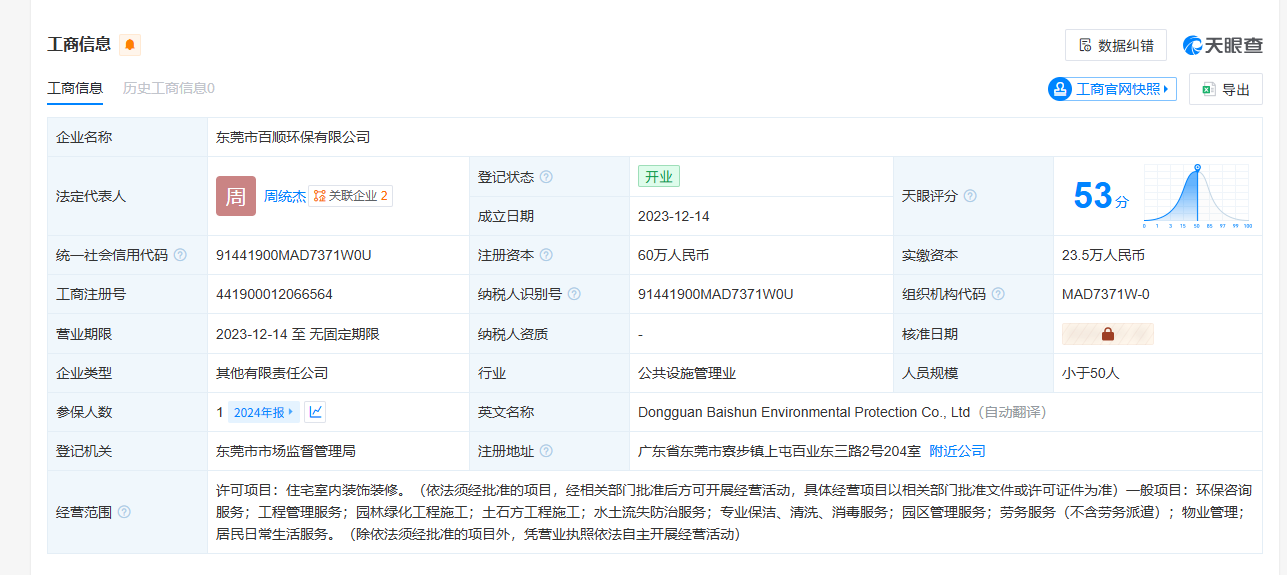Click help icon next to 统一社会信用代码
Screen dimensions: 1287x575
(180, 255)
